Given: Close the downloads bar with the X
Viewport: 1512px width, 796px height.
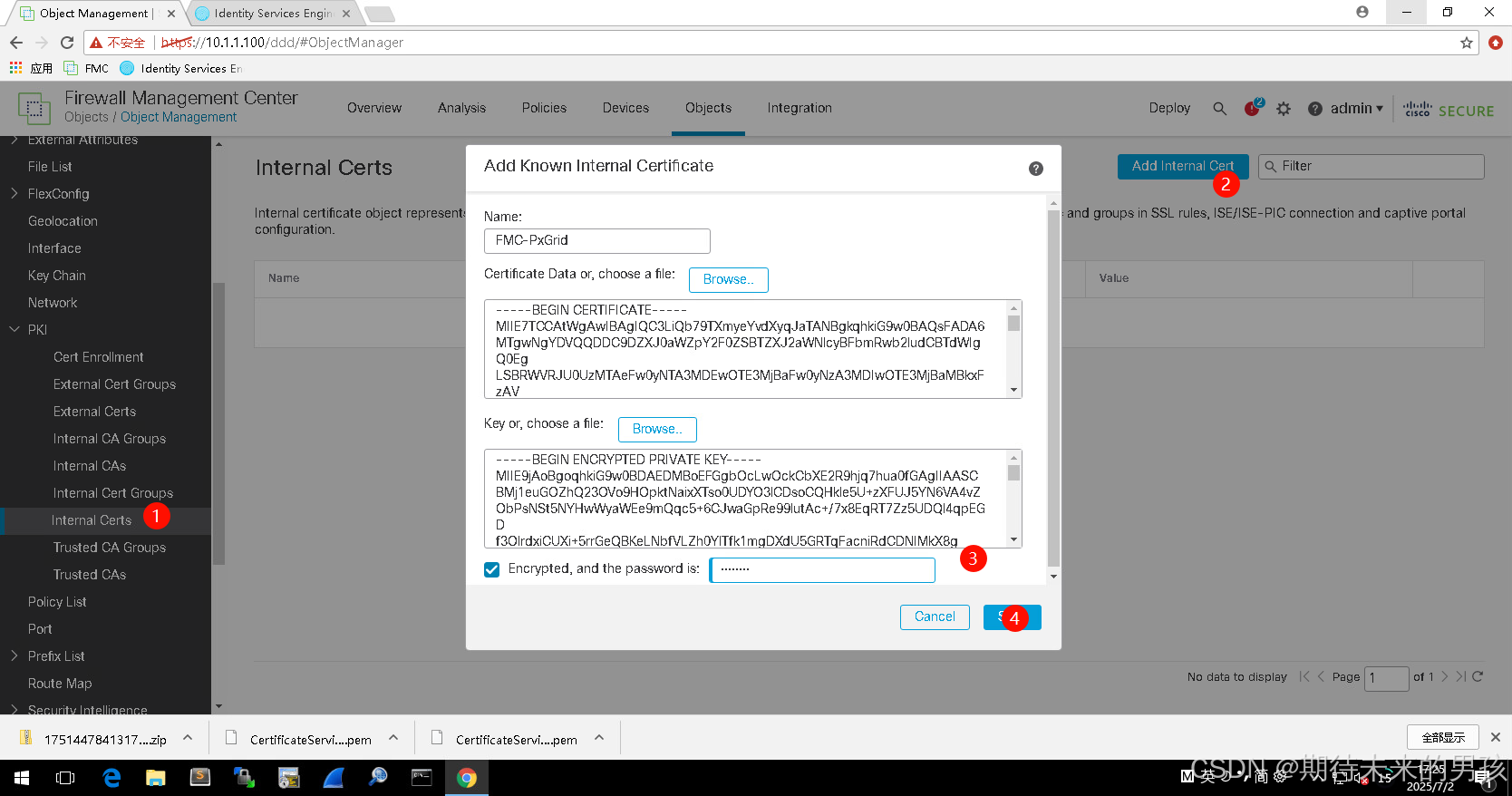Looking at the screenshot, I should (1496, 737).
